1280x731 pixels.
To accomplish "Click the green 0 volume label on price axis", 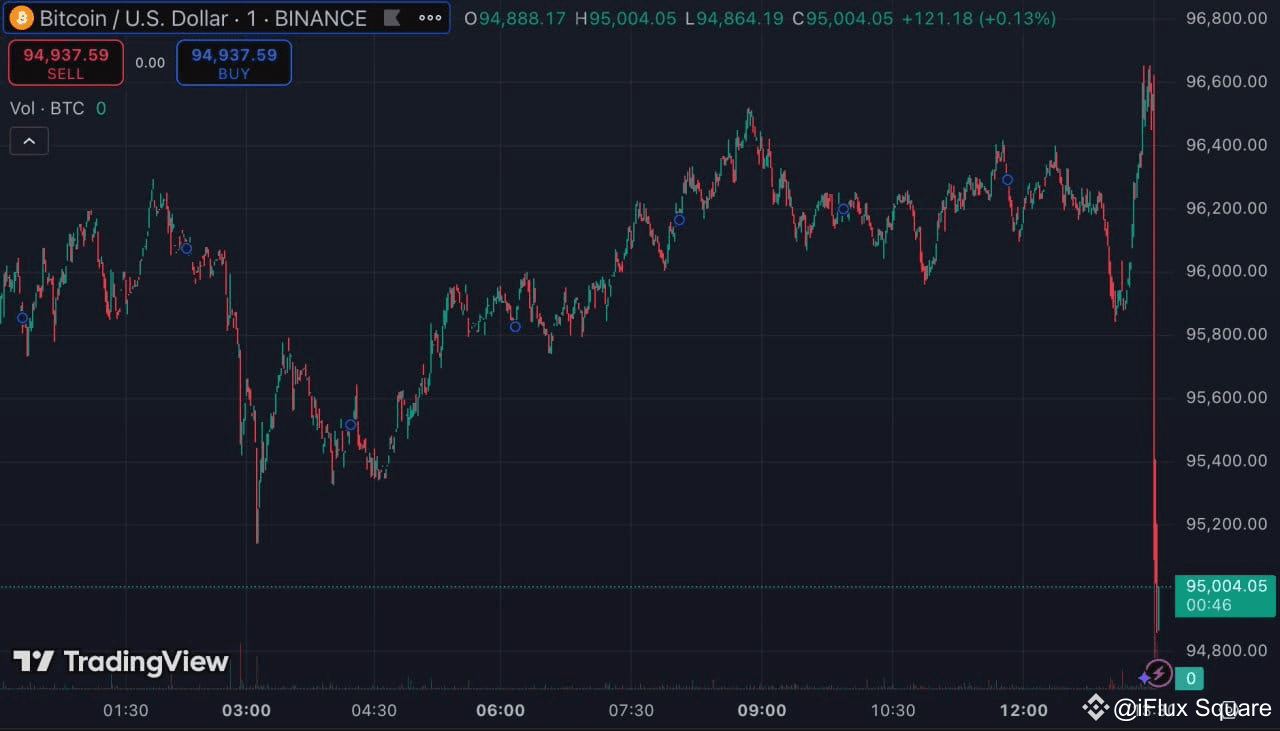I will tap(1189, 679).
